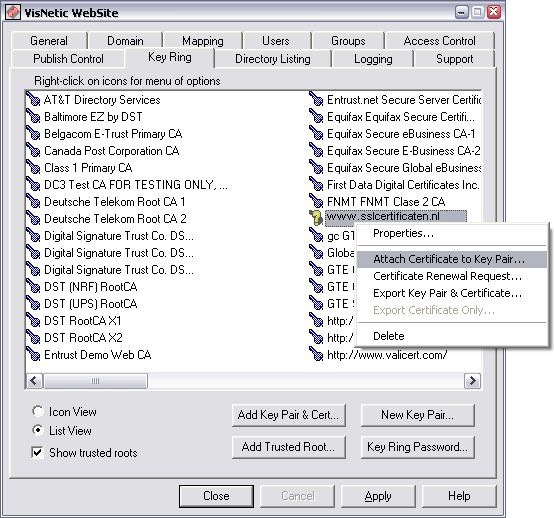The width and height of the screenshot is (554, 518).
Task: Click the Help button
Action: click(x=459, y=496)
